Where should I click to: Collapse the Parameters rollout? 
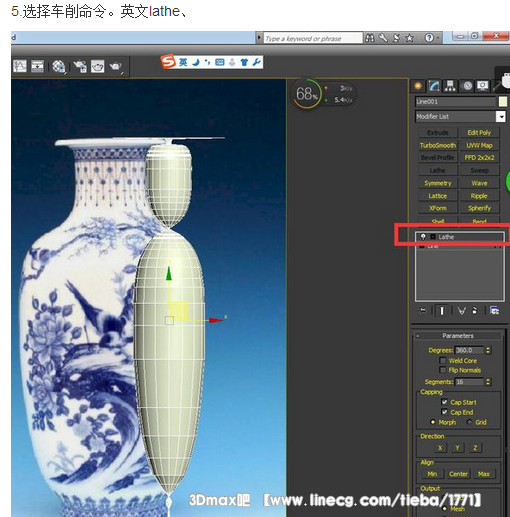pos(458,336)
